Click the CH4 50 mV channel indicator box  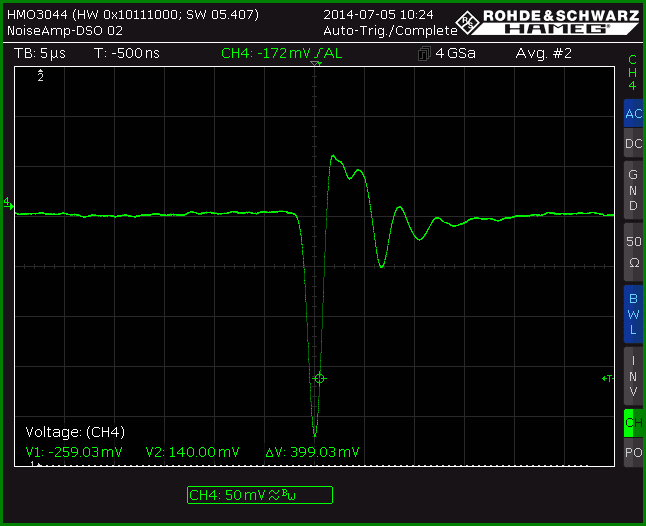[x=260, y=495]
